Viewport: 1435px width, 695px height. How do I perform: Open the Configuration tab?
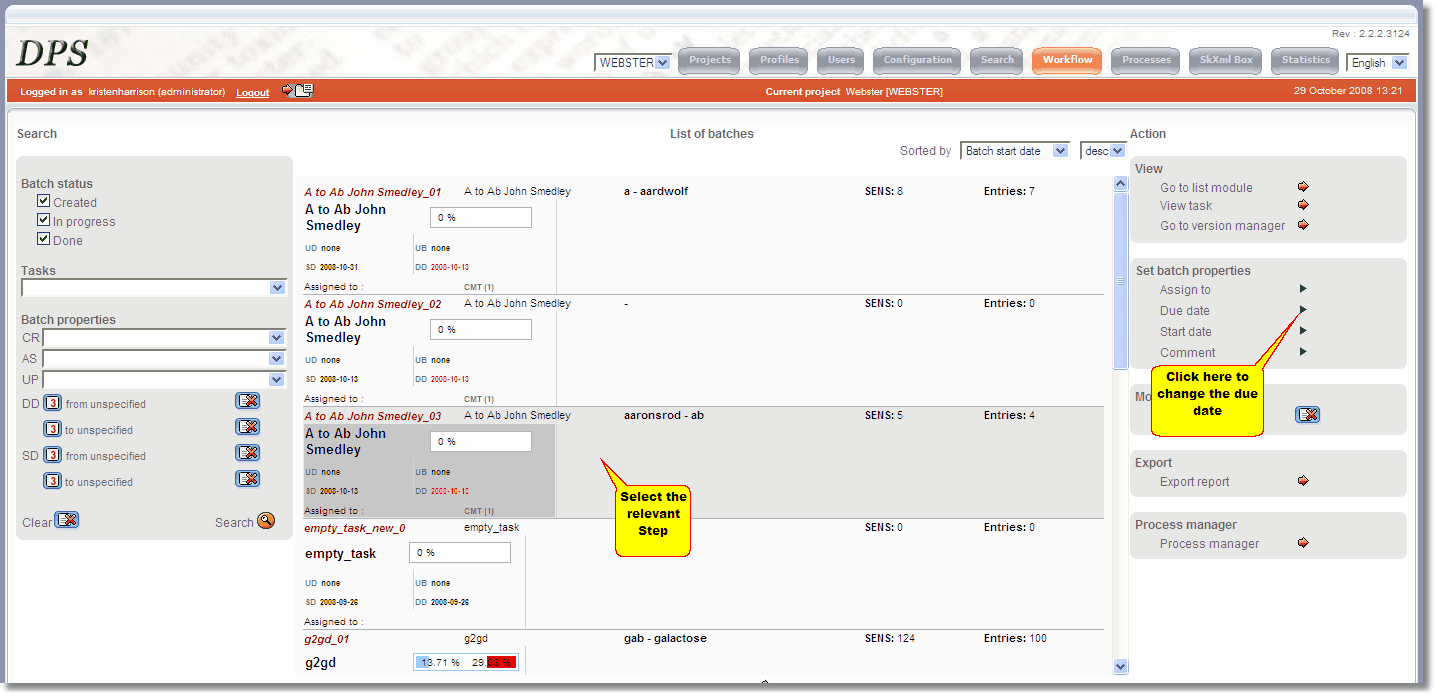[917, 61]
